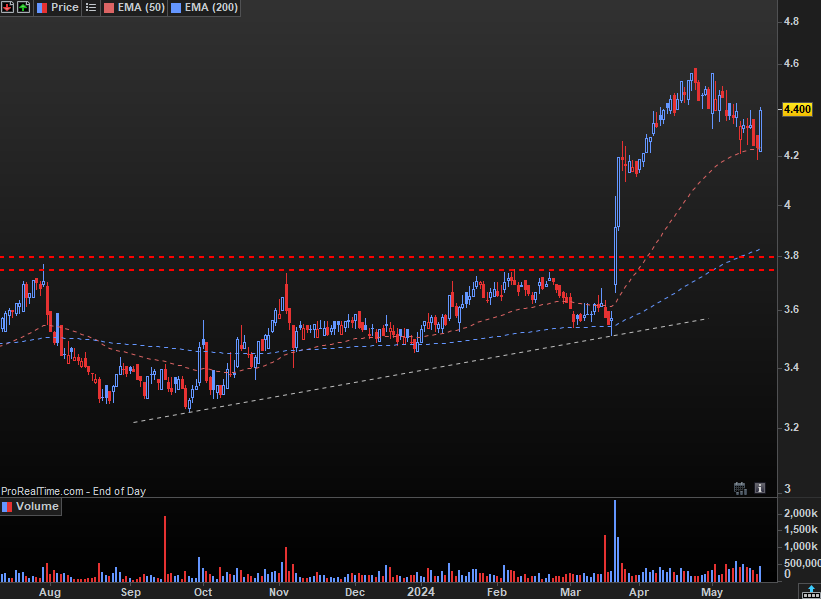
Task: Click the ProRealTime.com - End of Day text
Action: (73, 491)
